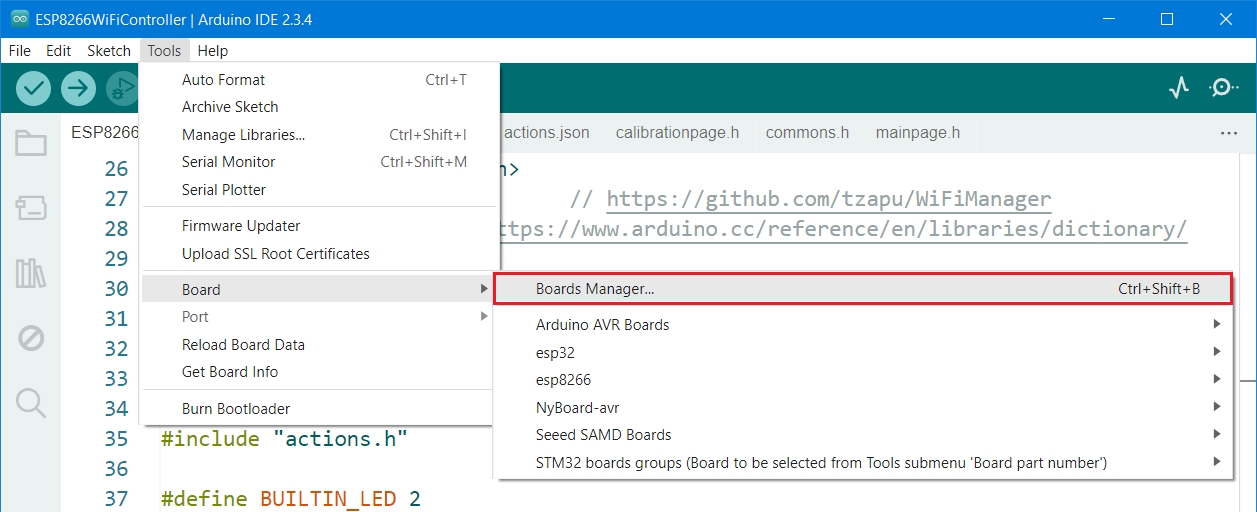Open the Serial Monitor magnifier icon
Image resolution: width=1257 pixels, height=512 pixels.
pos(1223,88)
